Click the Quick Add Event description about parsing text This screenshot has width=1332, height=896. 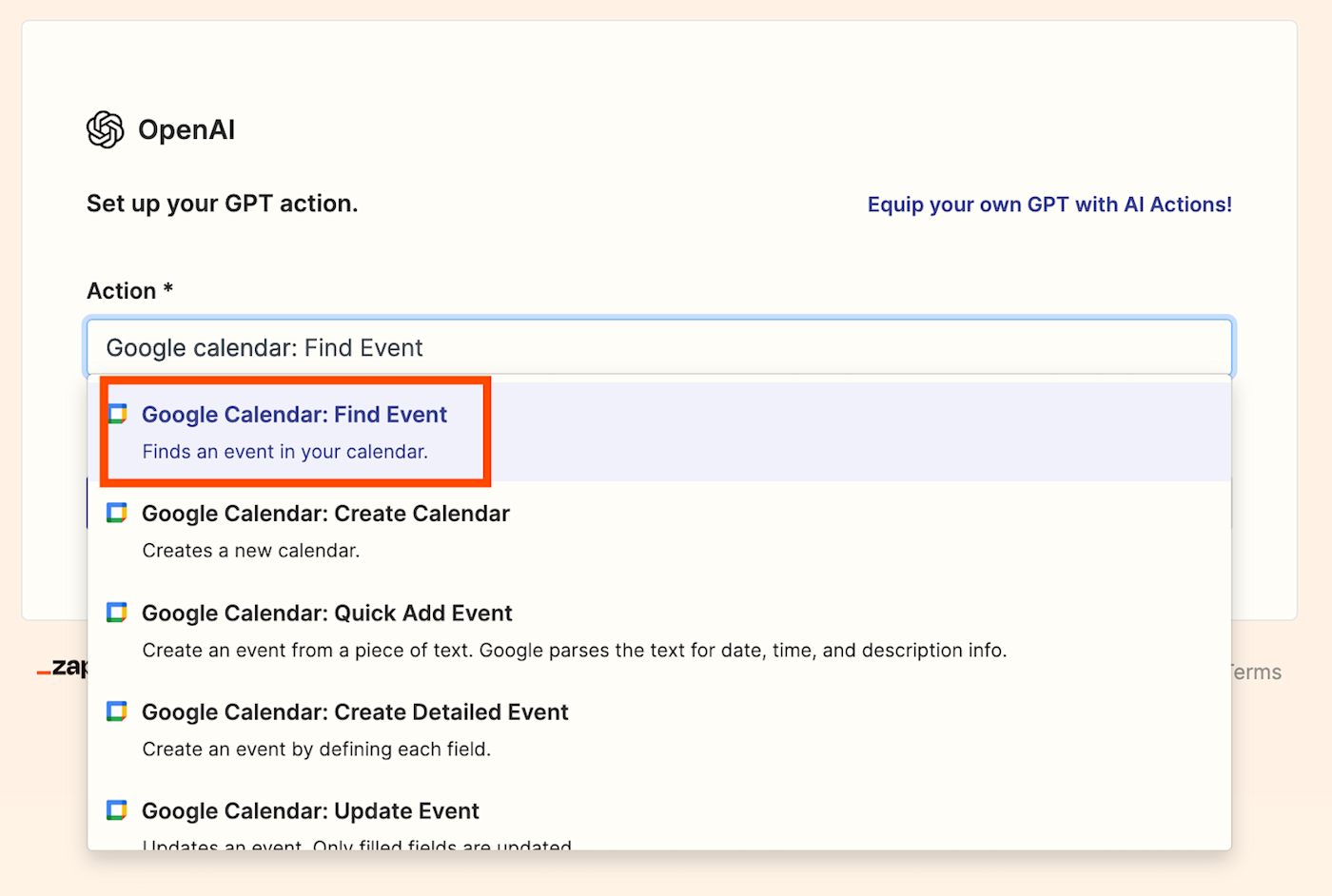pyautogui.click(x=575, y=651)
